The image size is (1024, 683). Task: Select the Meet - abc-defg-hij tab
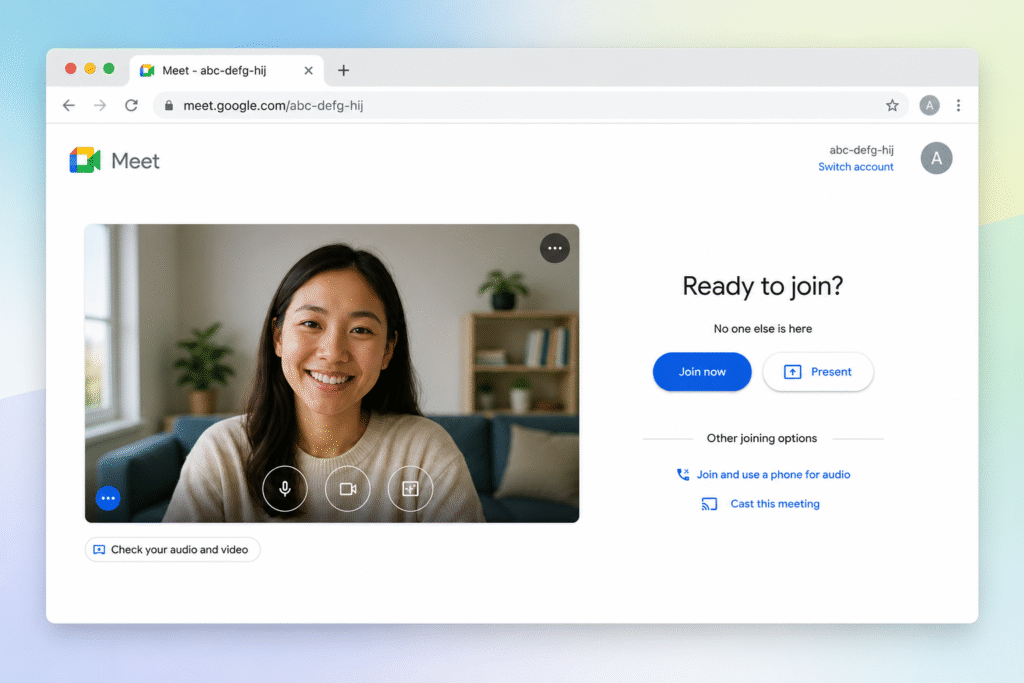click(226, 71)
